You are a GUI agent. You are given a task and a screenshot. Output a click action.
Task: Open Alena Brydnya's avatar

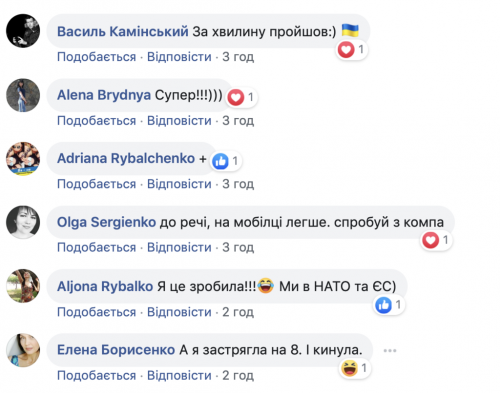(23, 95)
